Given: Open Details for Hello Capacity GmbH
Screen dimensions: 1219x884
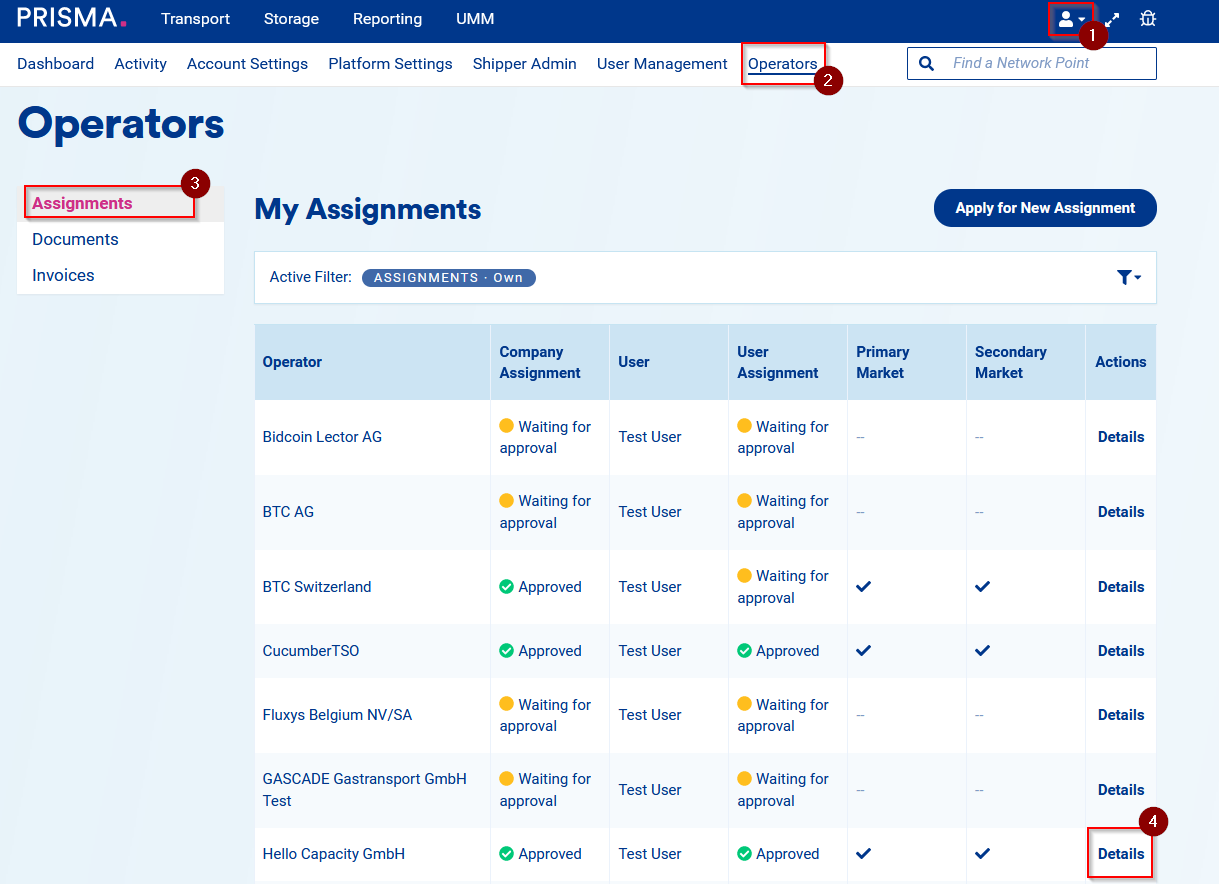Looking at the screenshot, I should pyautogui.click(x=1120, y=854).
